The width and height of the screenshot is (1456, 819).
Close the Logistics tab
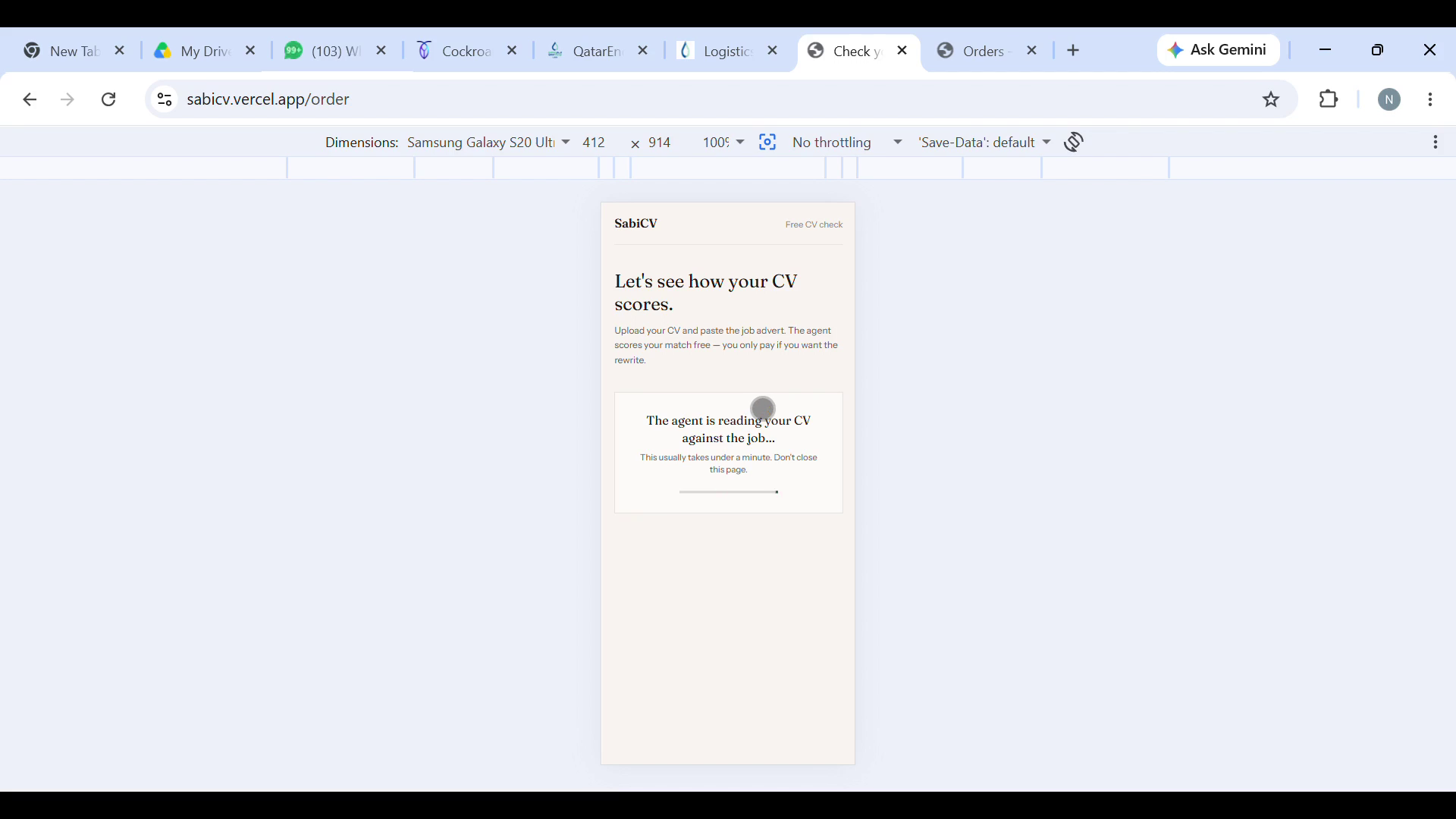[x=773, y=51]
